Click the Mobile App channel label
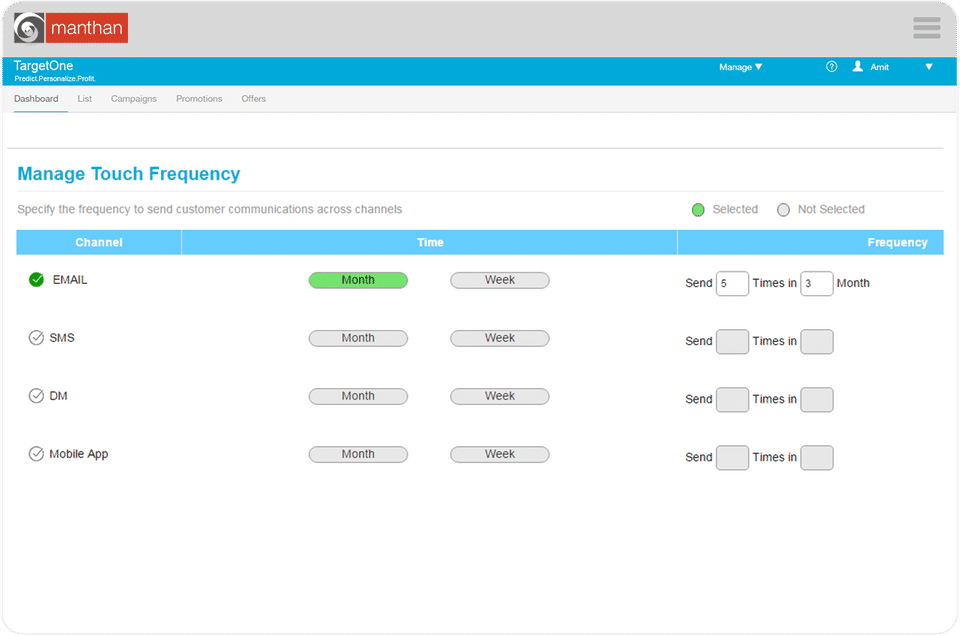Image resolution: width=960 pixels, height=636 pixels. (78, 454)
